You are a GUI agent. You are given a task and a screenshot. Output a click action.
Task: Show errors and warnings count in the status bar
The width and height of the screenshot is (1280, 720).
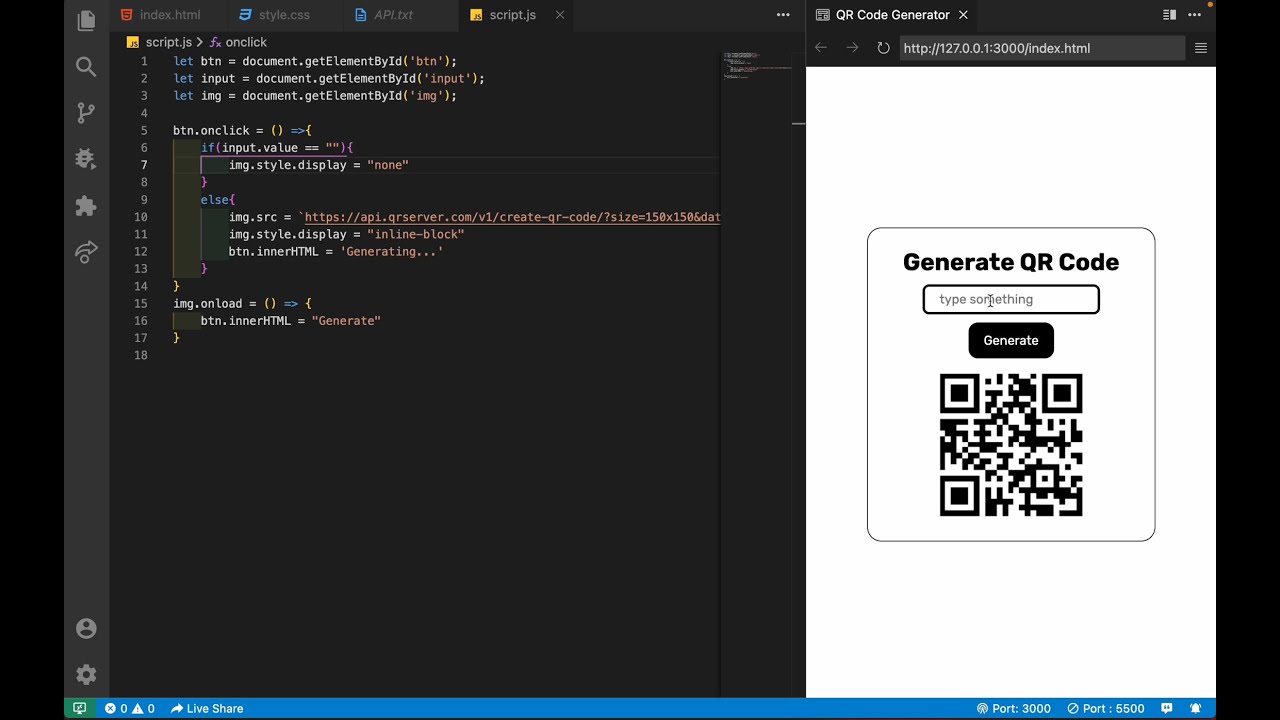click(130, 708)
